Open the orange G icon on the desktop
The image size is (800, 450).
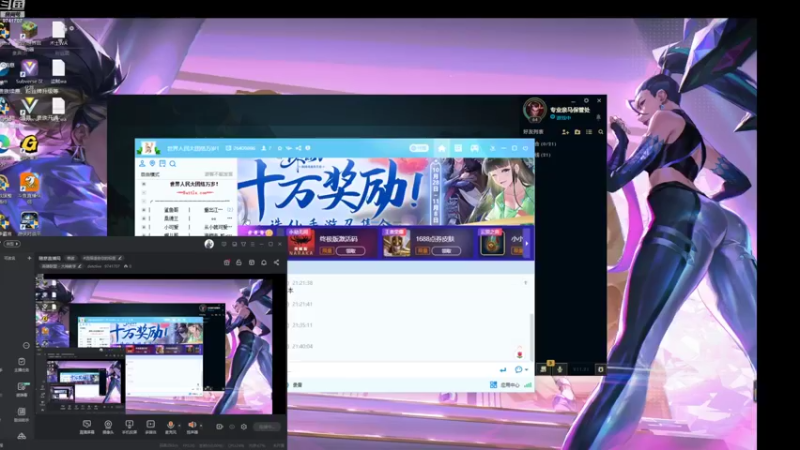(x=29, y=144)
